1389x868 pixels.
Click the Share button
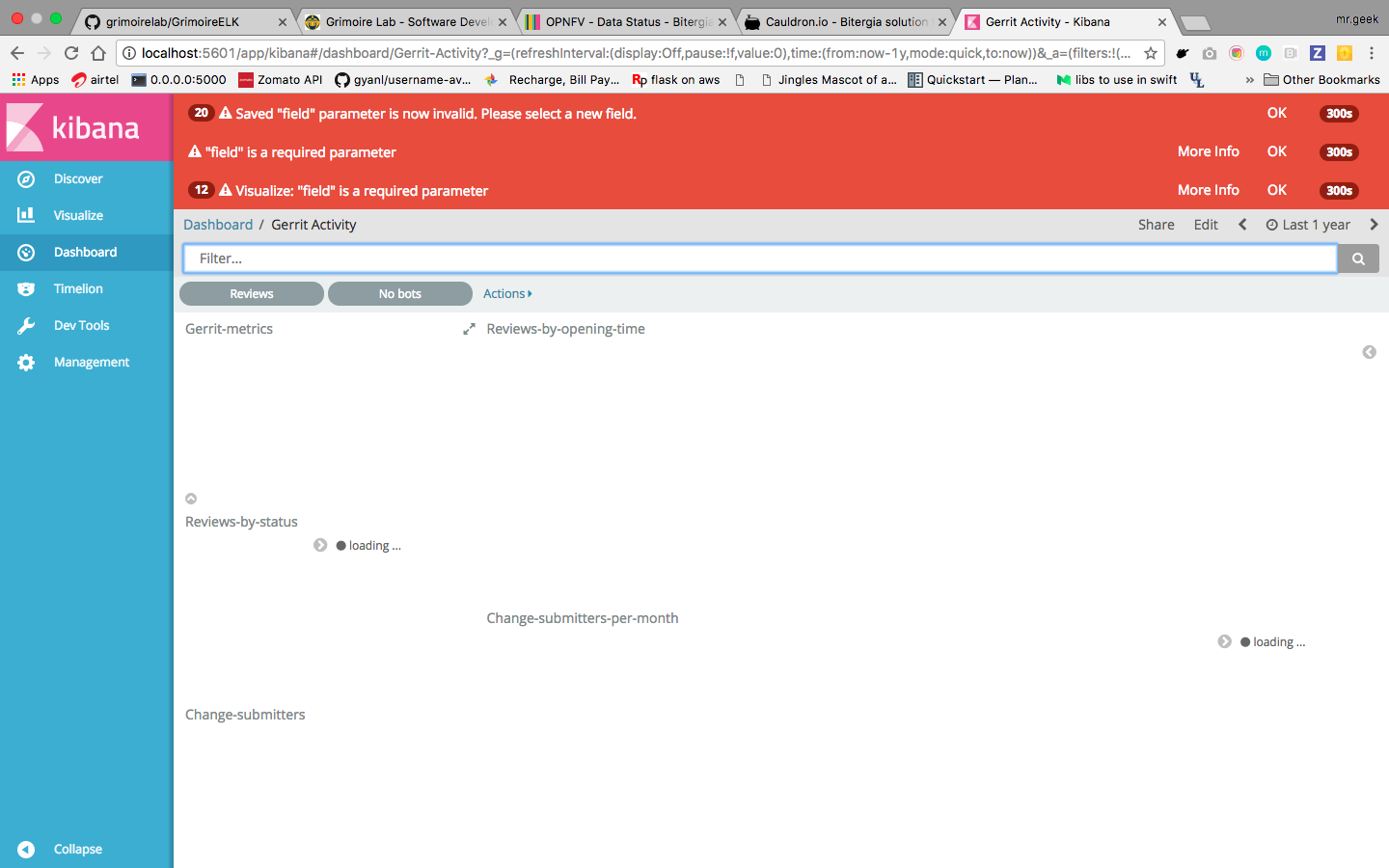[1157, 225]
